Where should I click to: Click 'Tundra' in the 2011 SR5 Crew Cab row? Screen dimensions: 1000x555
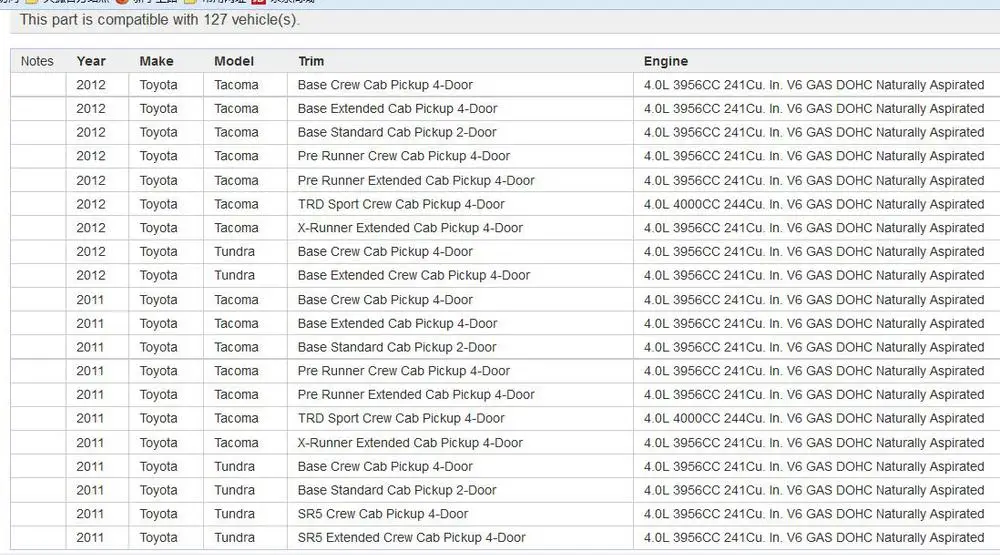(x=234, y=514)
